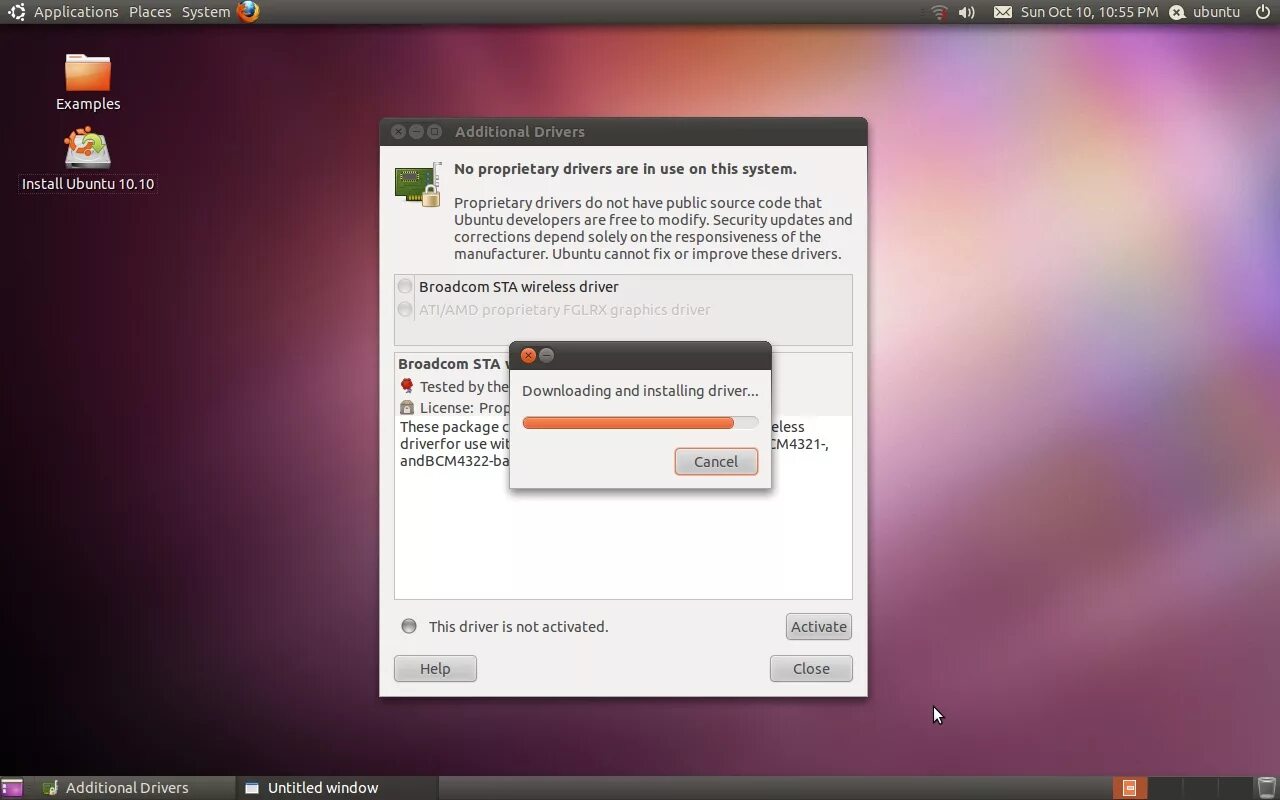The image size is (1280, 800).
Task: Click the Close button in Additional Drivers
Action: click(x=811, y=668)
